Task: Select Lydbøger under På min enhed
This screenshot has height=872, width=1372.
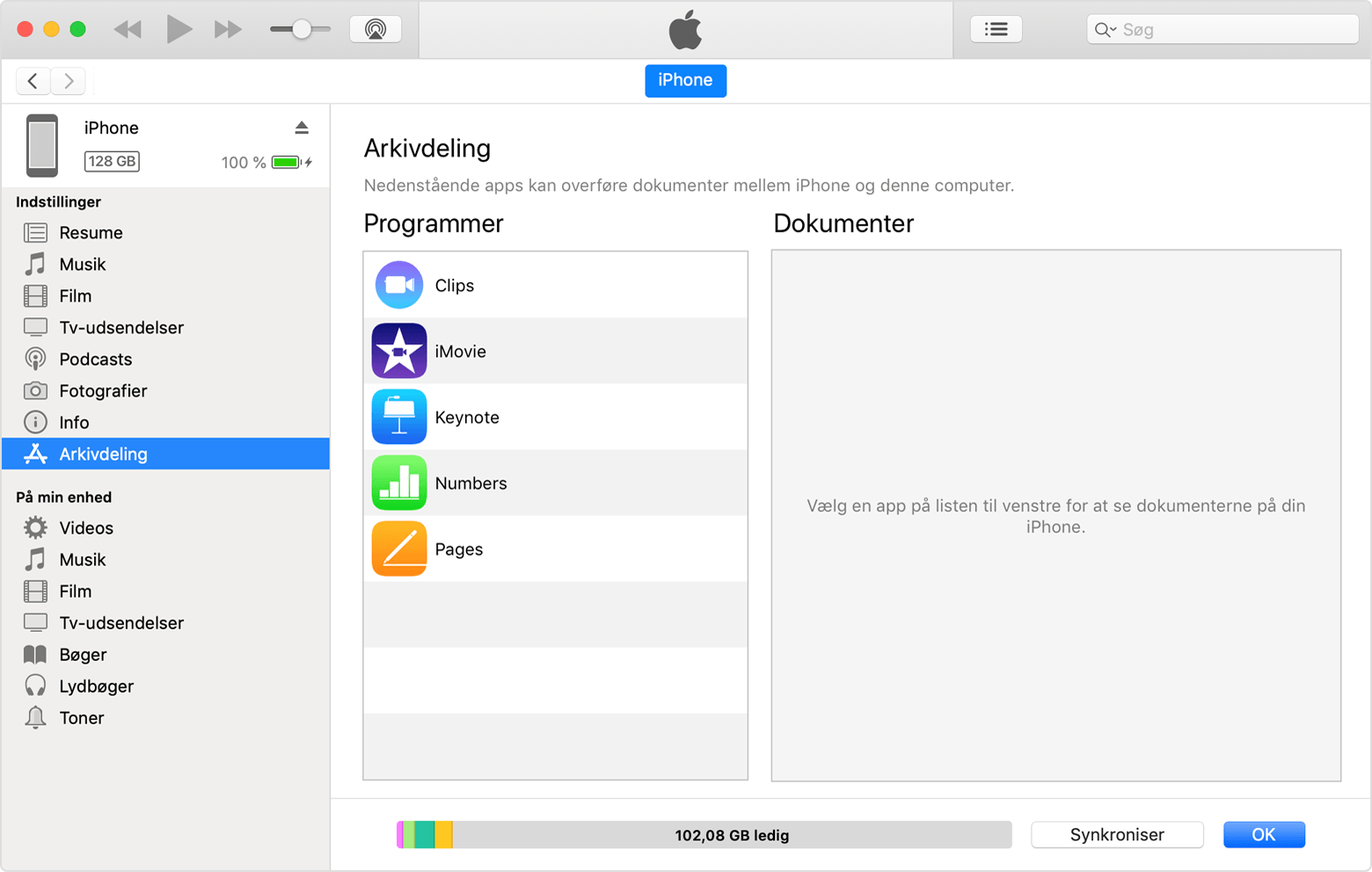Action: (96, 686)
